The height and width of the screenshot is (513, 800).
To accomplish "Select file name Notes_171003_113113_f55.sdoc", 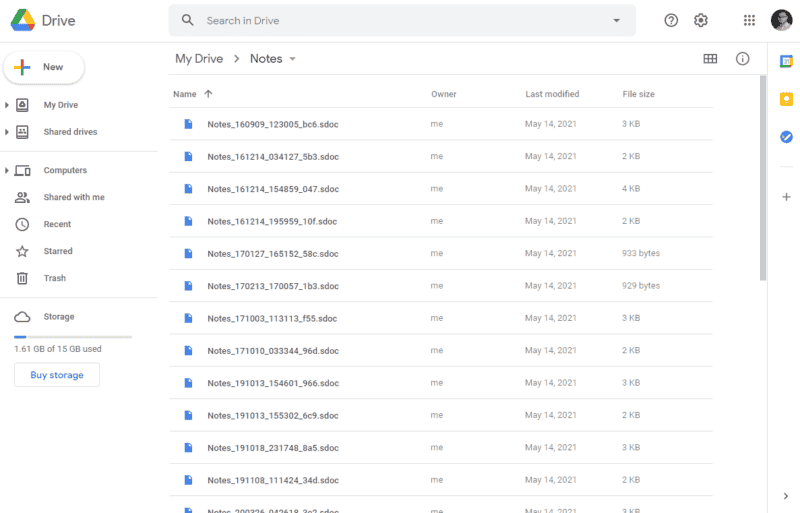I will 272,319.
